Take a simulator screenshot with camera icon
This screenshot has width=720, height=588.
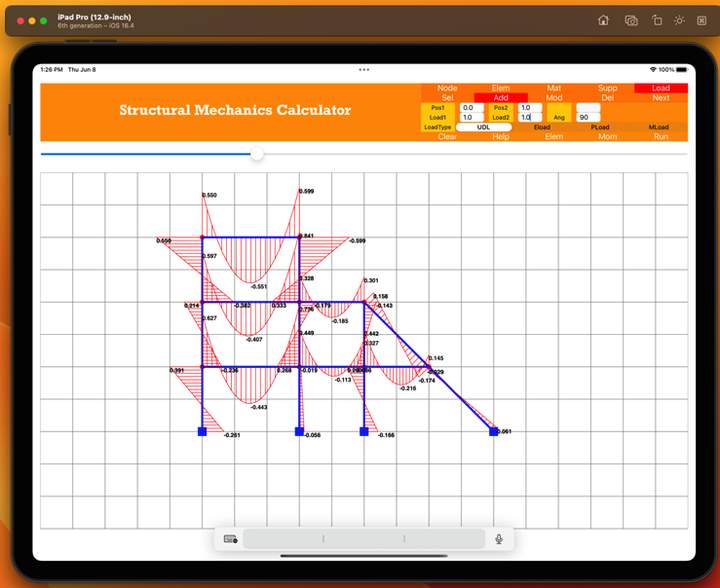pyautogui.click(x=631, y=21)
